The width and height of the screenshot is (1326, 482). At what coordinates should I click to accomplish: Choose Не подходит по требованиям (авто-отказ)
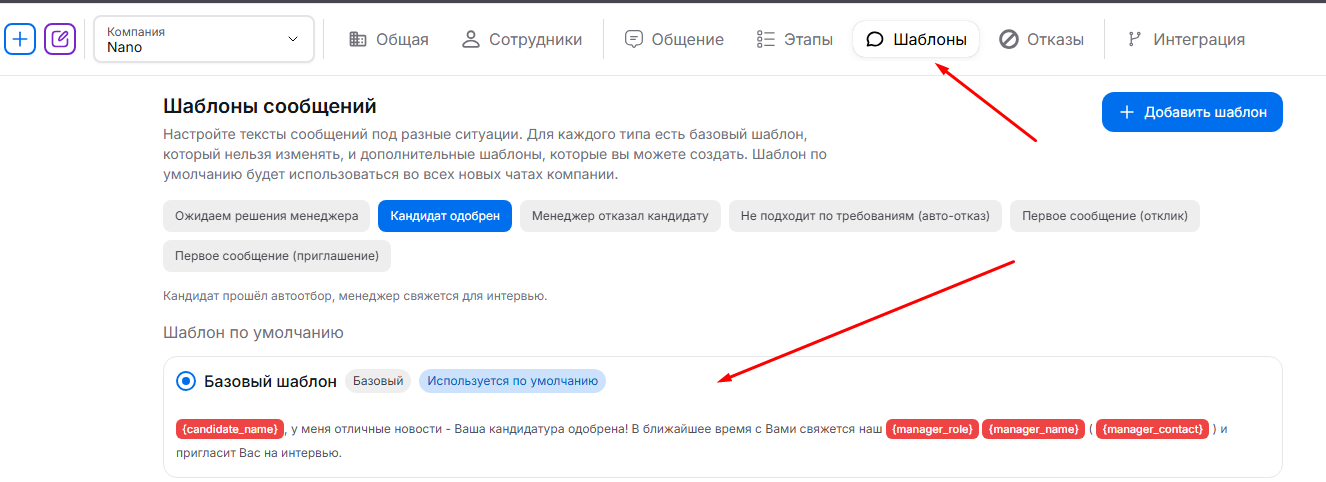tap(865, 215)
